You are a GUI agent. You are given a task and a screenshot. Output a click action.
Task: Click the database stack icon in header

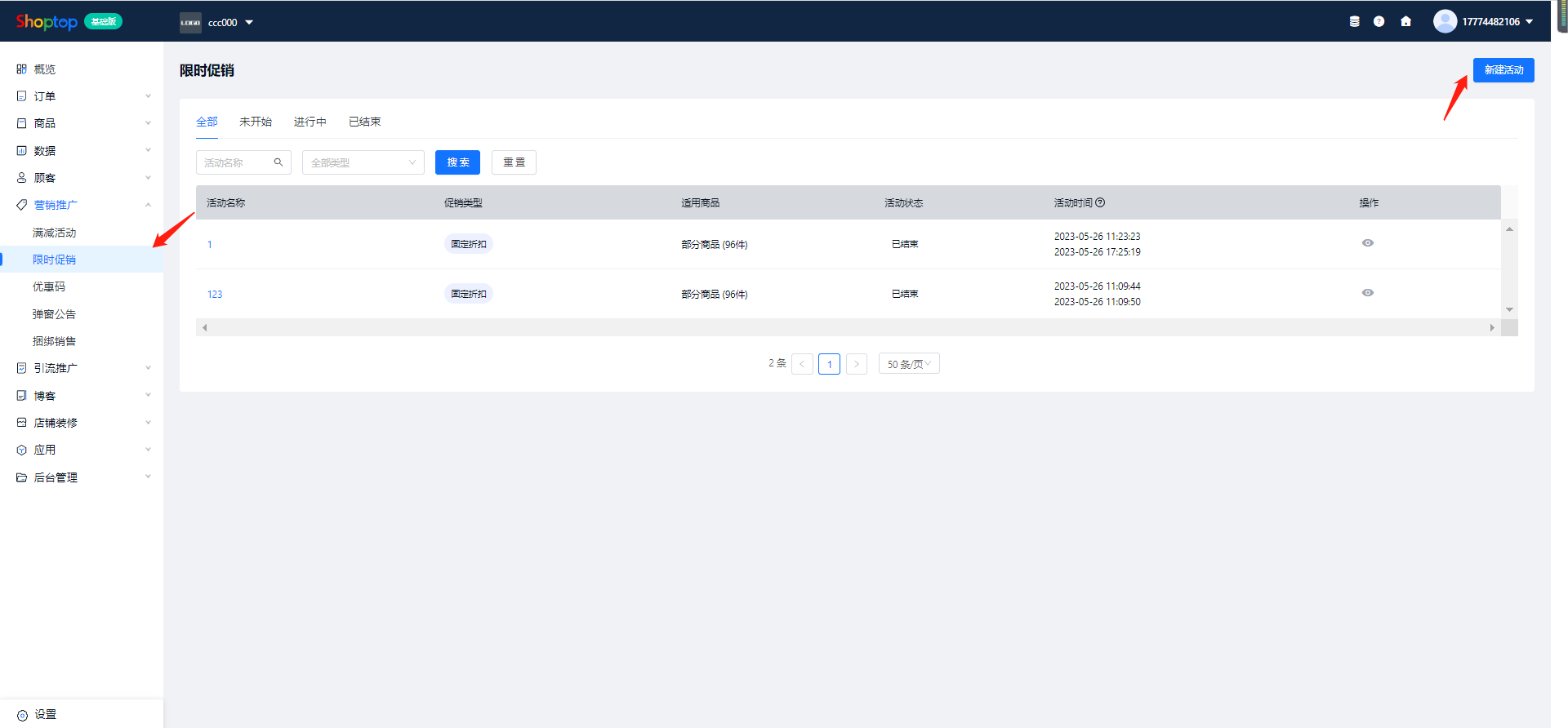1354,22
